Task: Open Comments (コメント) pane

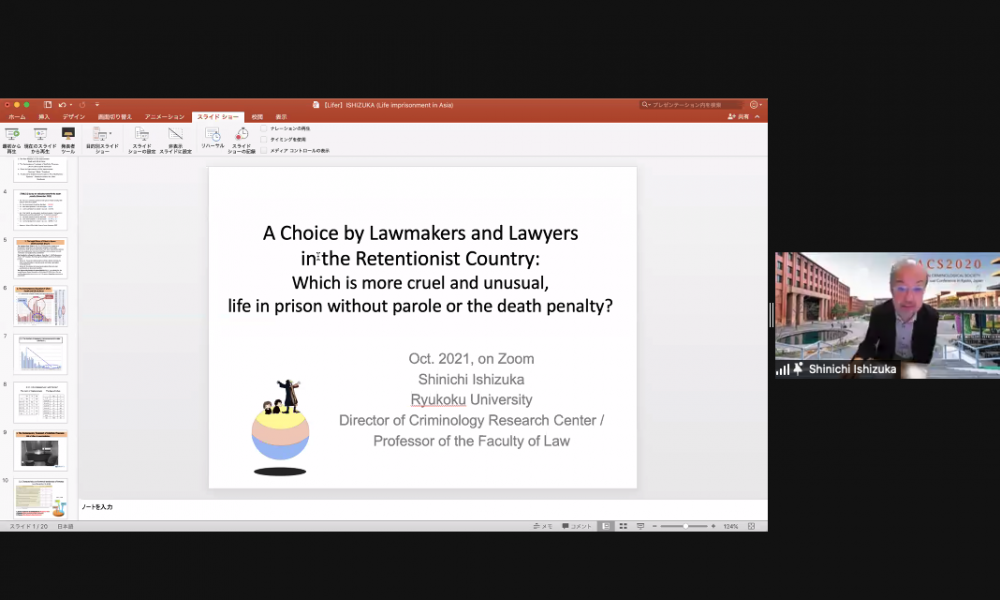Action: [577, 527]
